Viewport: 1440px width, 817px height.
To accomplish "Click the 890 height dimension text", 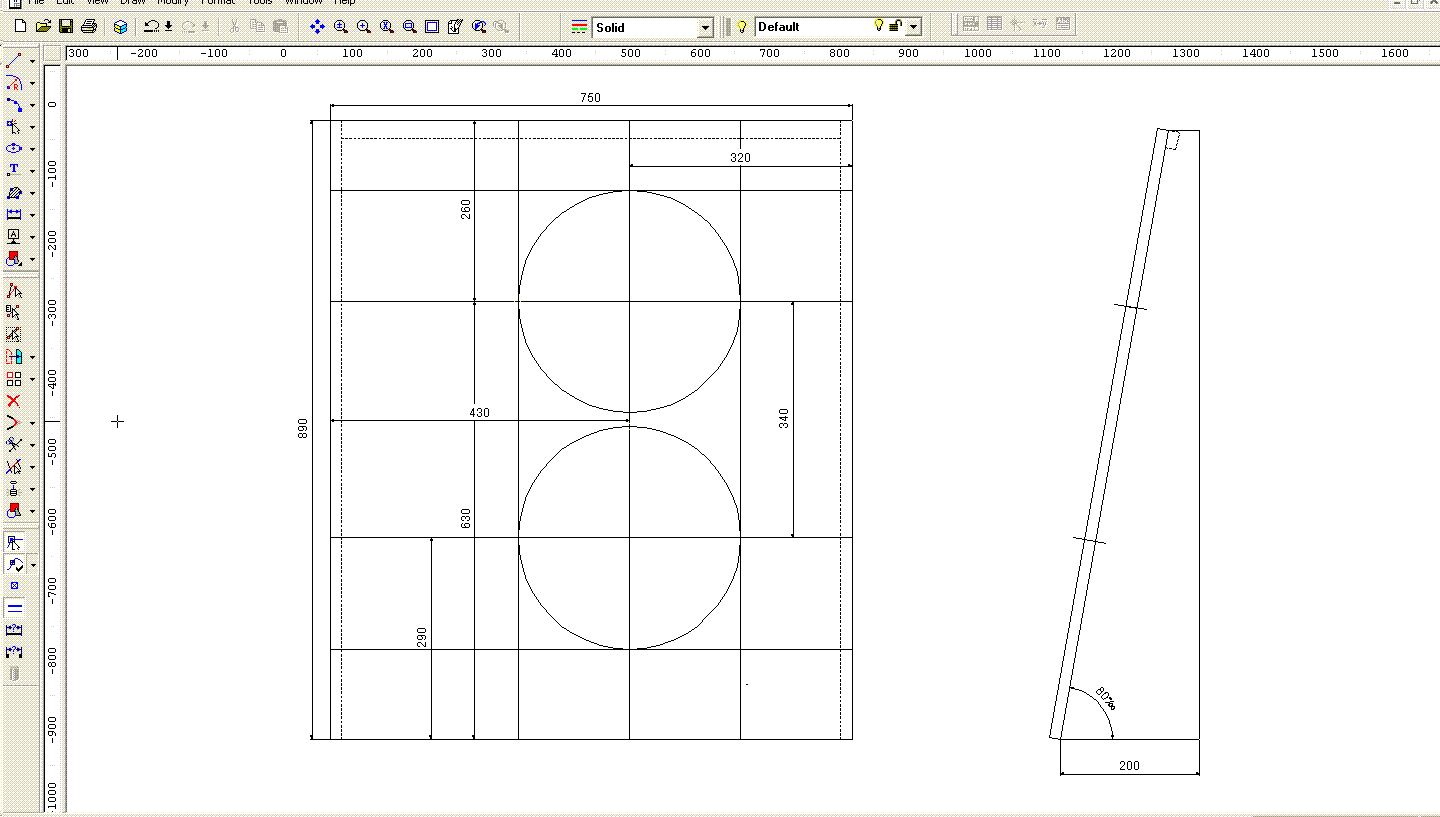I will pos(304,428).
